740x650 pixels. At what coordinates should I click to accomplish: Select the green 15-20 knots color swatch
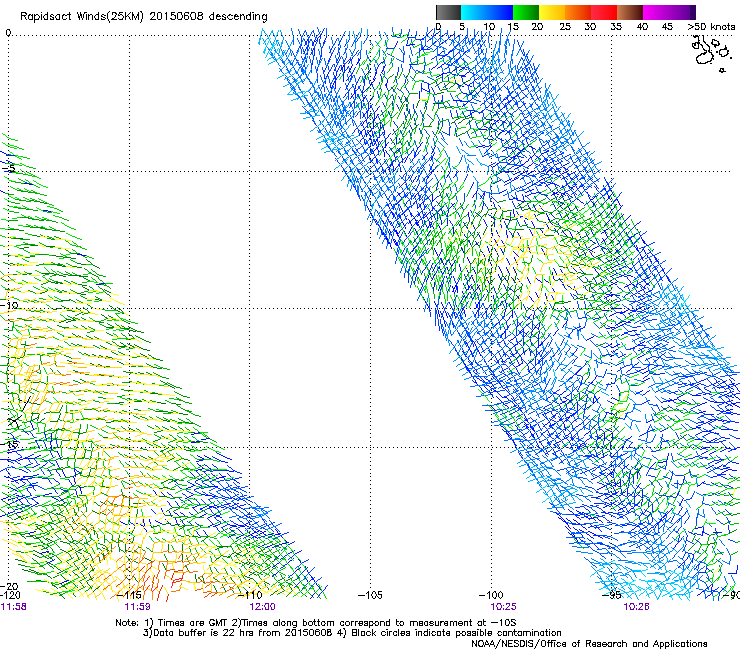pyautogui.click(x=526, y=12)
